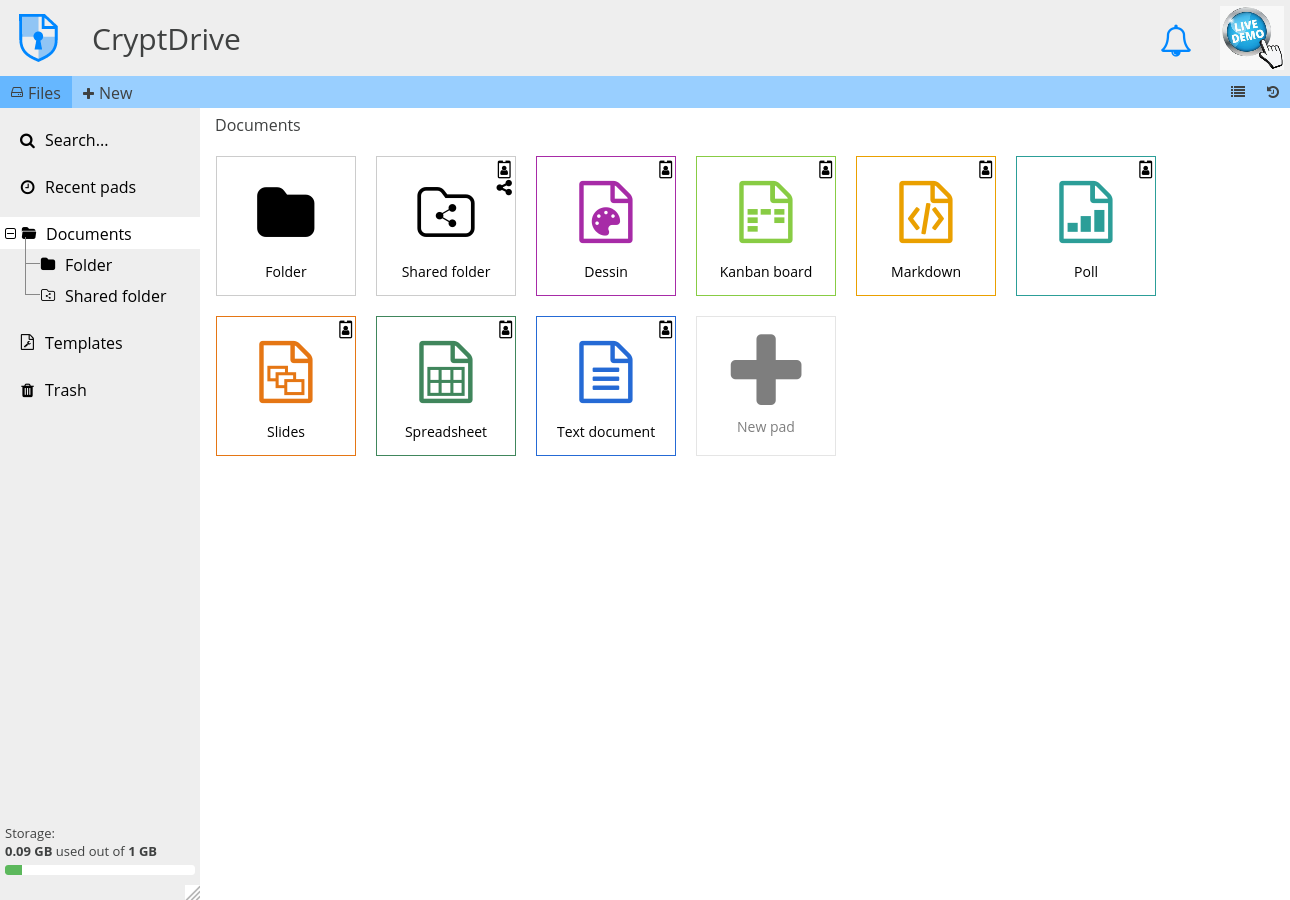
Task: Open the drive history view
Action: coord(1272,92)
